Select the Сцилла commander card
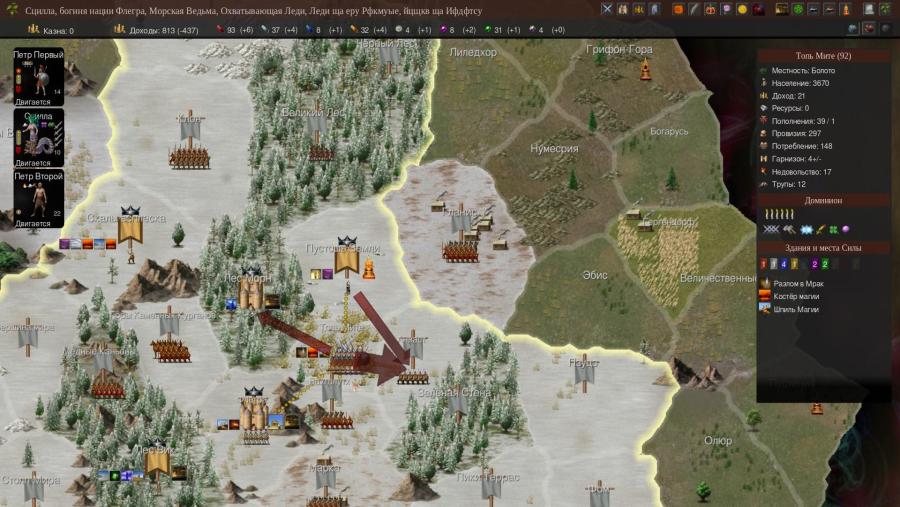The image size is (900, 507). point(38,138)
